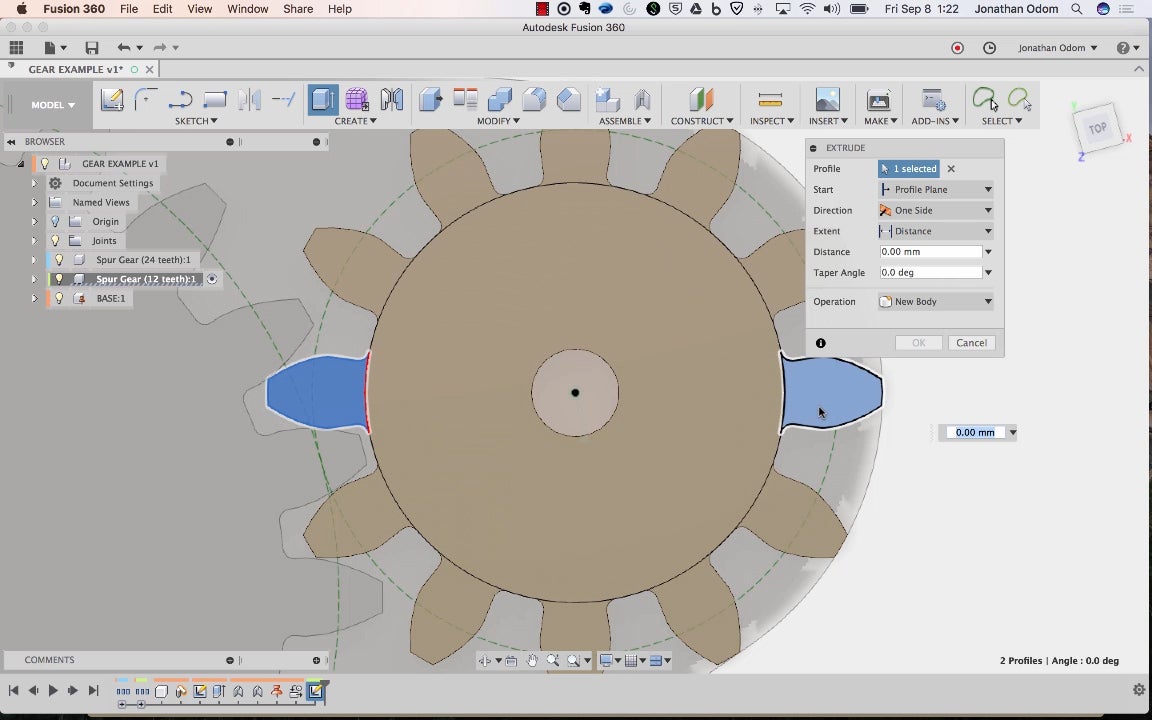The image size is (1152, 720).
Task: Open the Operation dropdown showing New Body
Action: (x=936, y=302)
